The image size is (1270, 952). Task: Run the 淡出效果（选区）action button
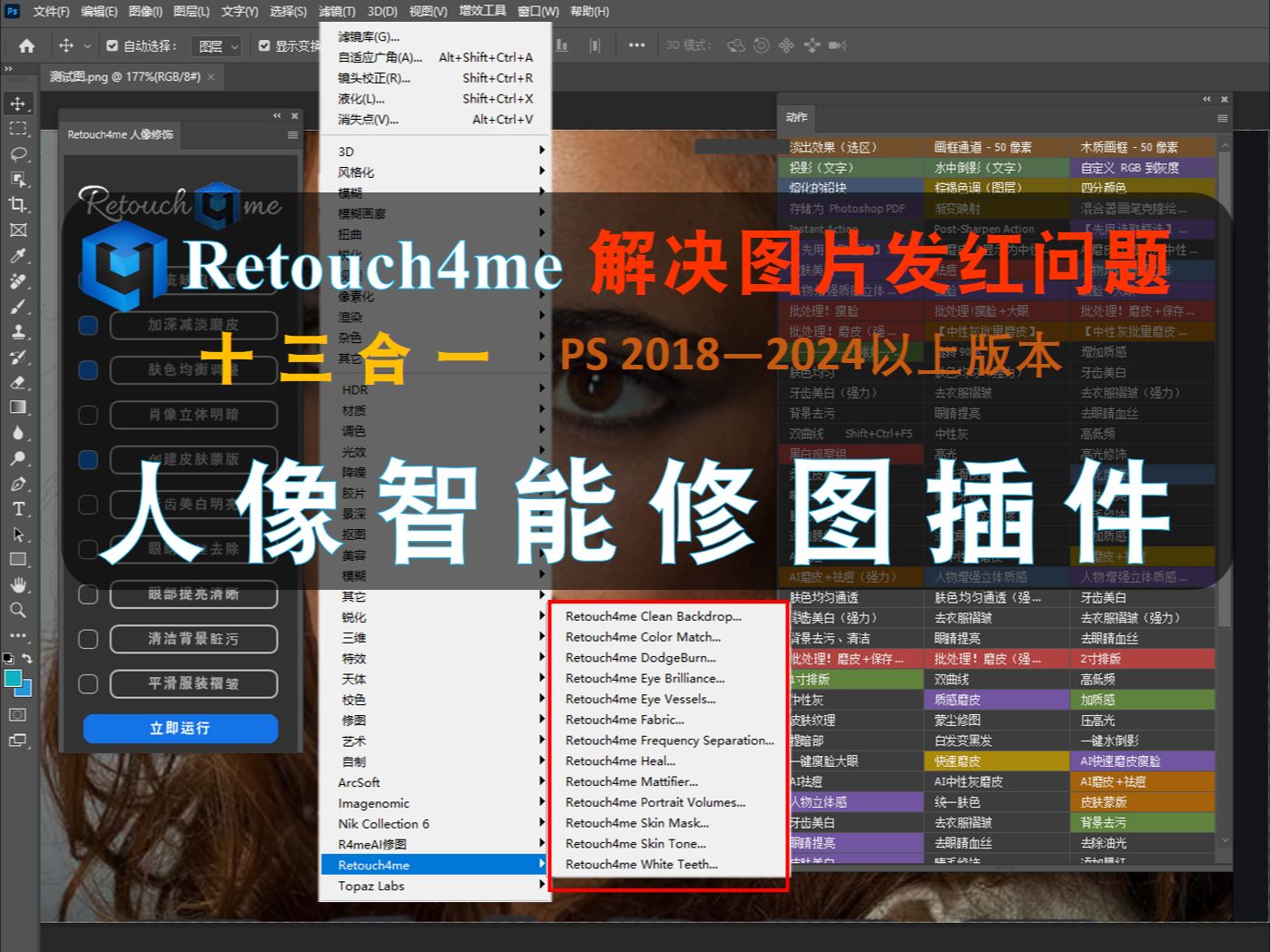point(851,147)
